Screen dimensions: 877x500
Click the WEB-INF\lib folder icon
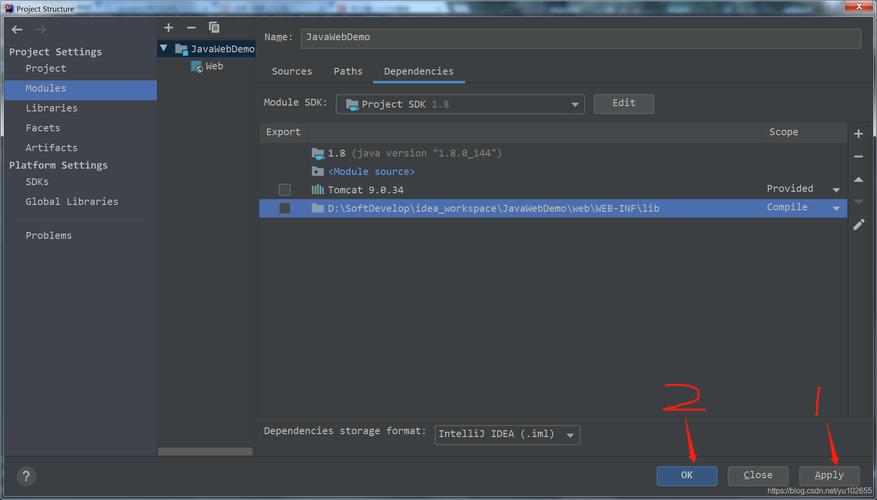[x=318, y=208]
